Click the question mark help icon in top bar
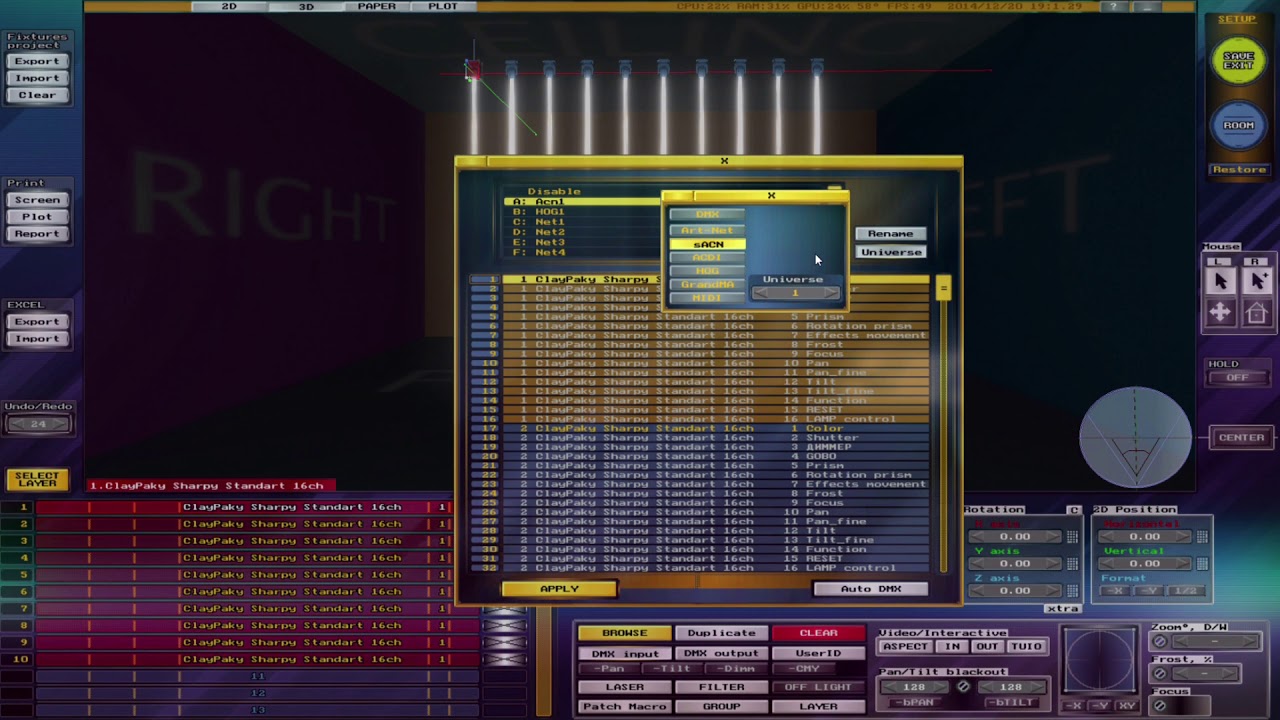Image resolution: width=1280 pixels, height=720 pixels. [1114, 7]
